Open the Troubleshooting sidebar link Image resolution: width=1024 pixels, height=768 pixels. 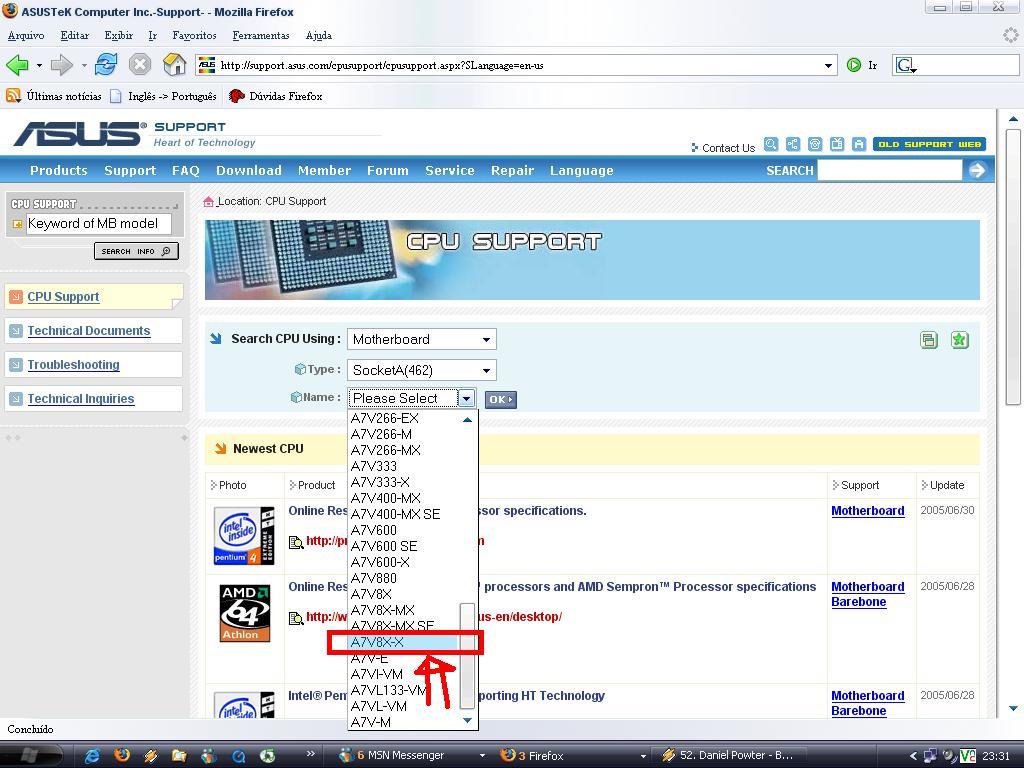pos(73,364)
